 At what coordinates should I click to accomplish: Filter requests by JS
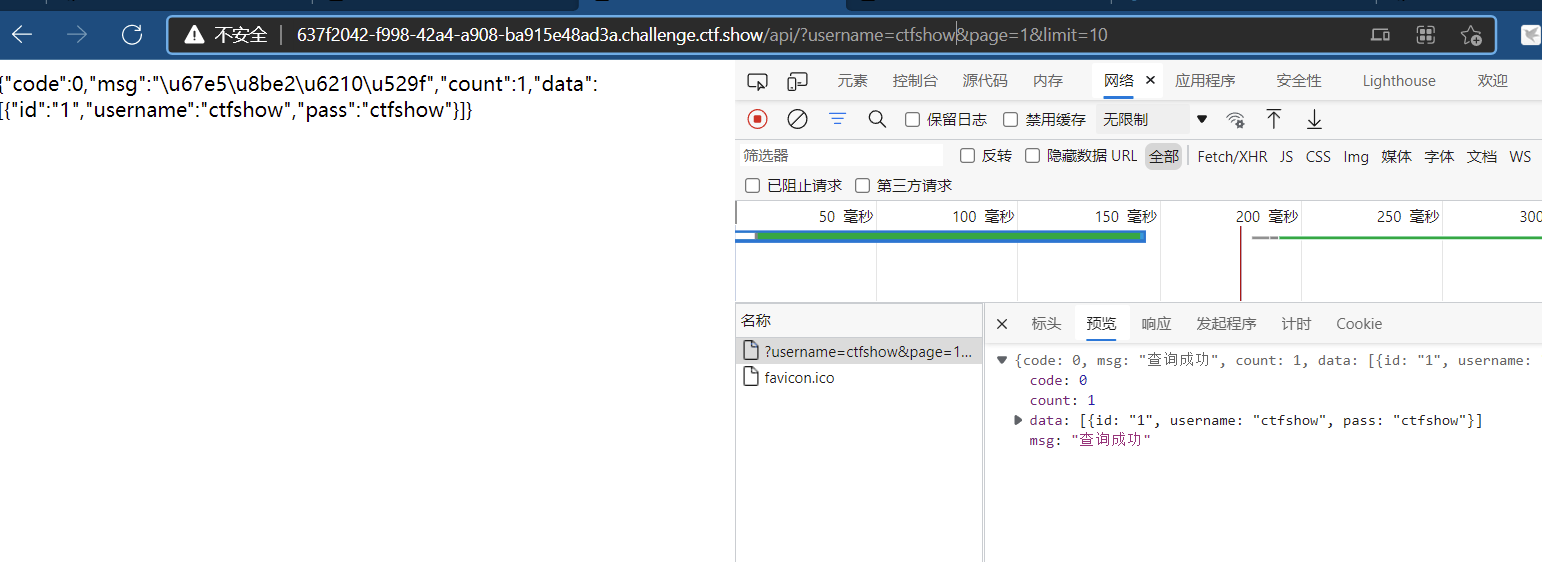tap(1286, 156)
